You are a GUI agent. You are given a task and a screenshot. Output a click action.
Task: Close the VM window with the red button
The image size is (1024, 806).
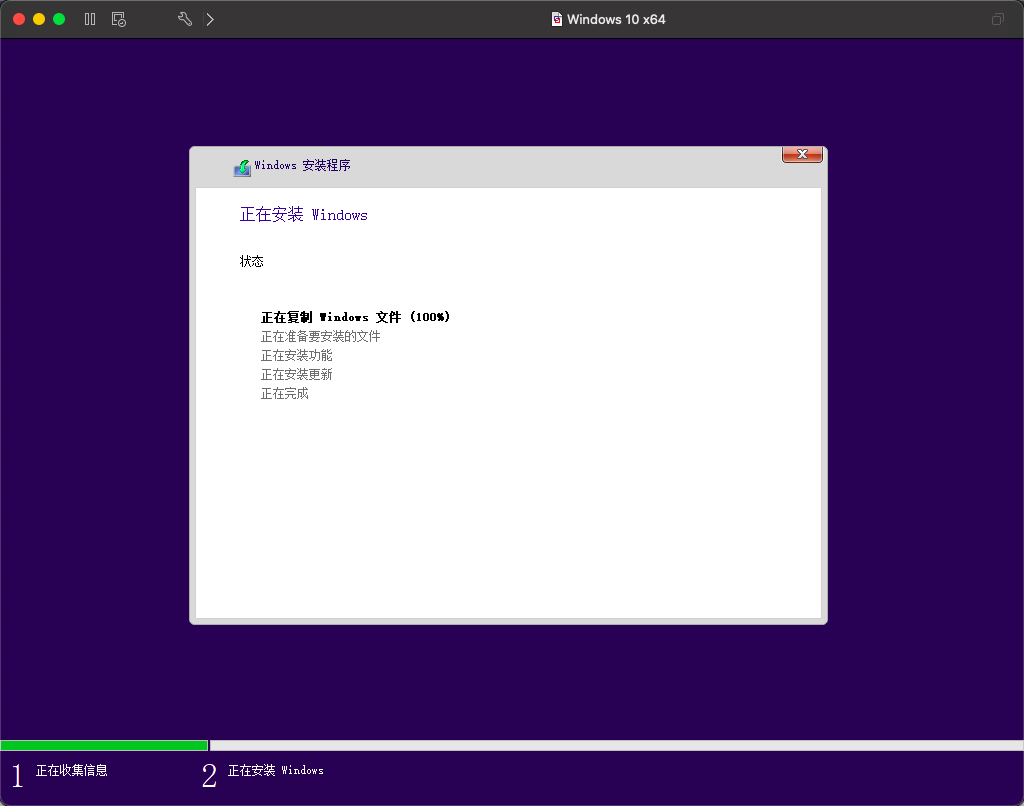point(19,20)
